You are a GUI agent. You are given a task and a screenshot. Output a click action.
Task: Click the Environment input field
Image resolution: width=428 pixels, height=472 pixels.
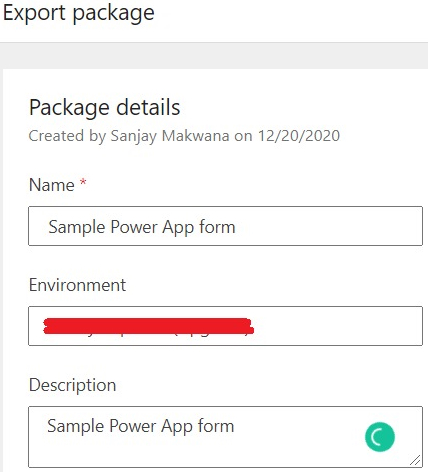(225, 326)
